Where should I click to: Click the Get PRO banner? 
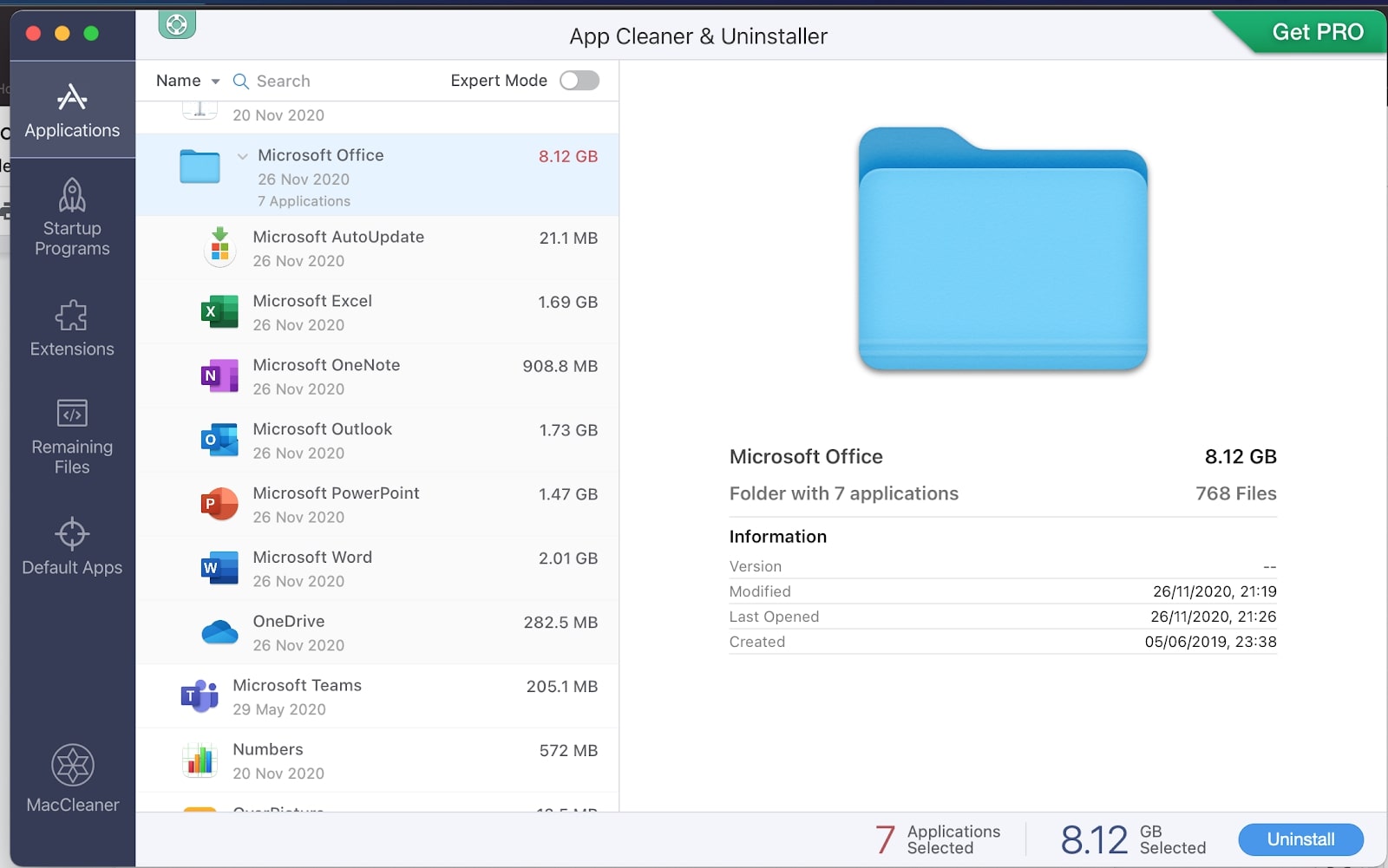pyautogui.click(x=1317, y=32)
